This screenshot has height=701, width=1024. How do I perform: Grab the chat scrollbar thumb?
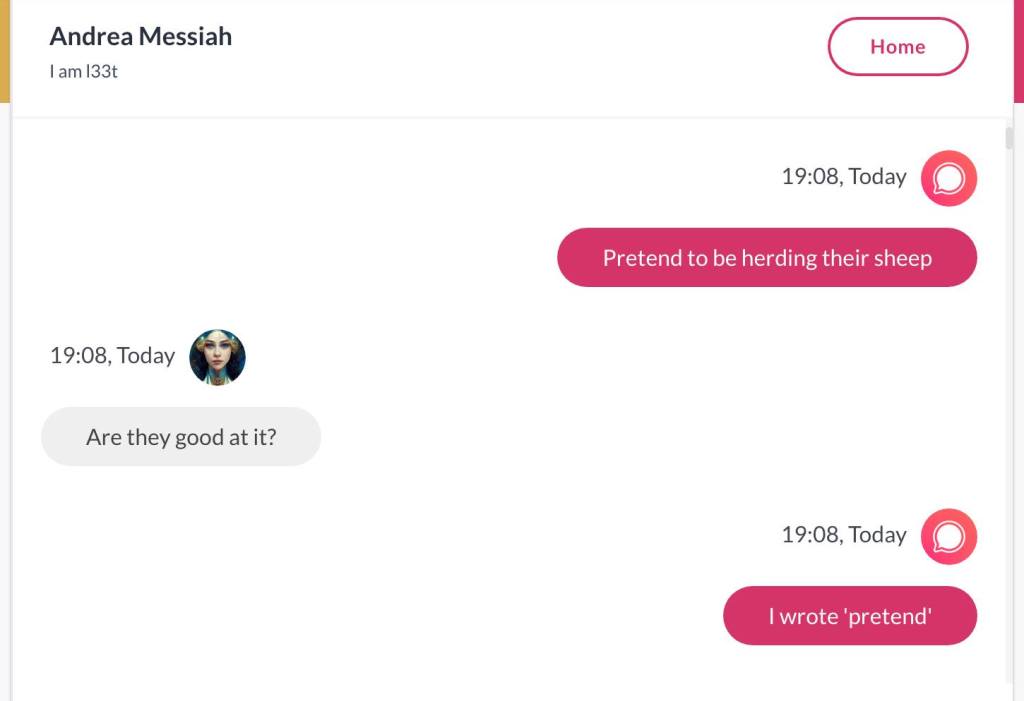click(1009, 137)
